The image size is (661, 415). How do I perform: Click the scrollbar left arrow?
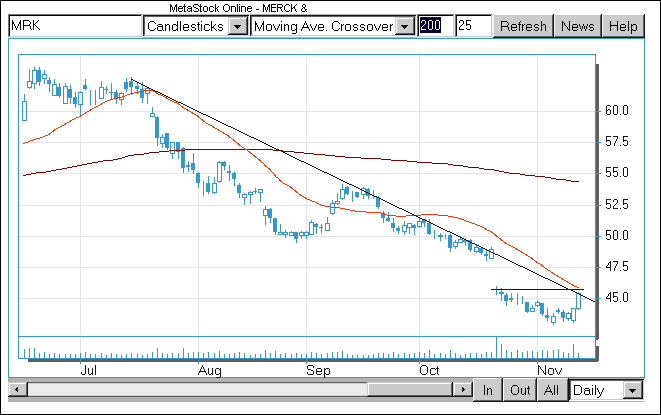(18, 389)
